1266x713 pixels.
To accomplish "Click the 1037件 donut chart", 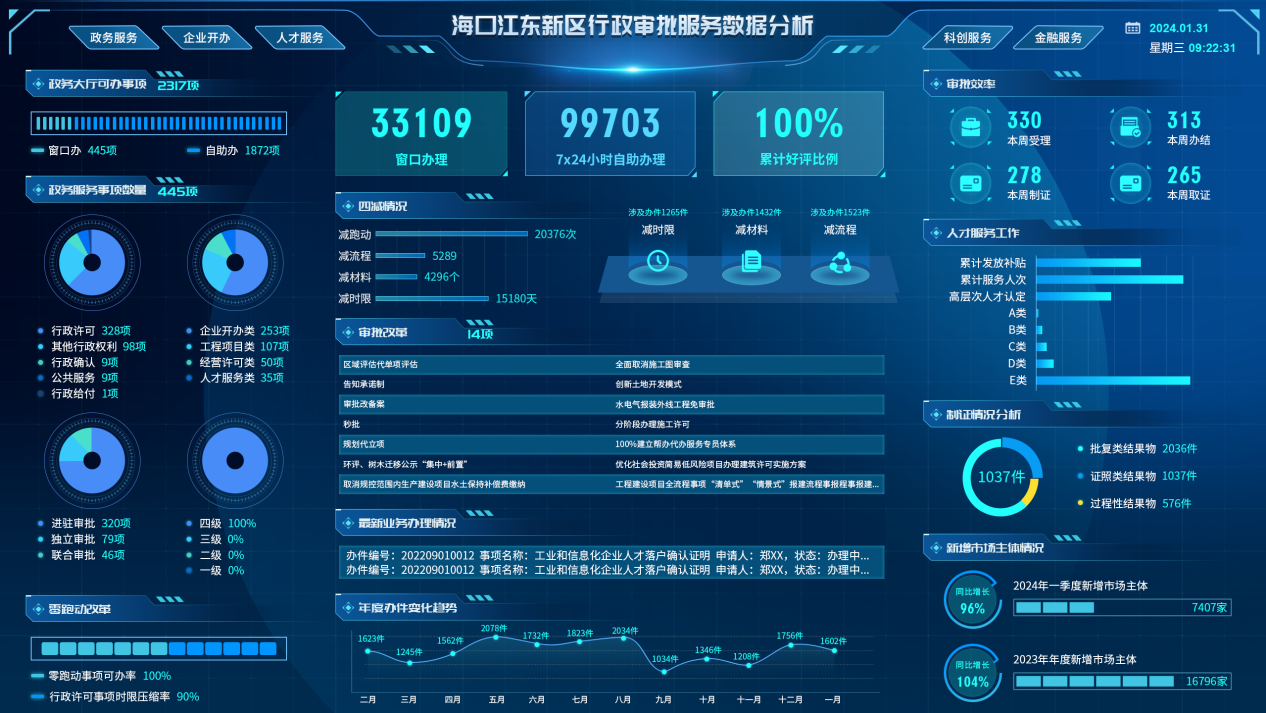I will pos(1002,477).
